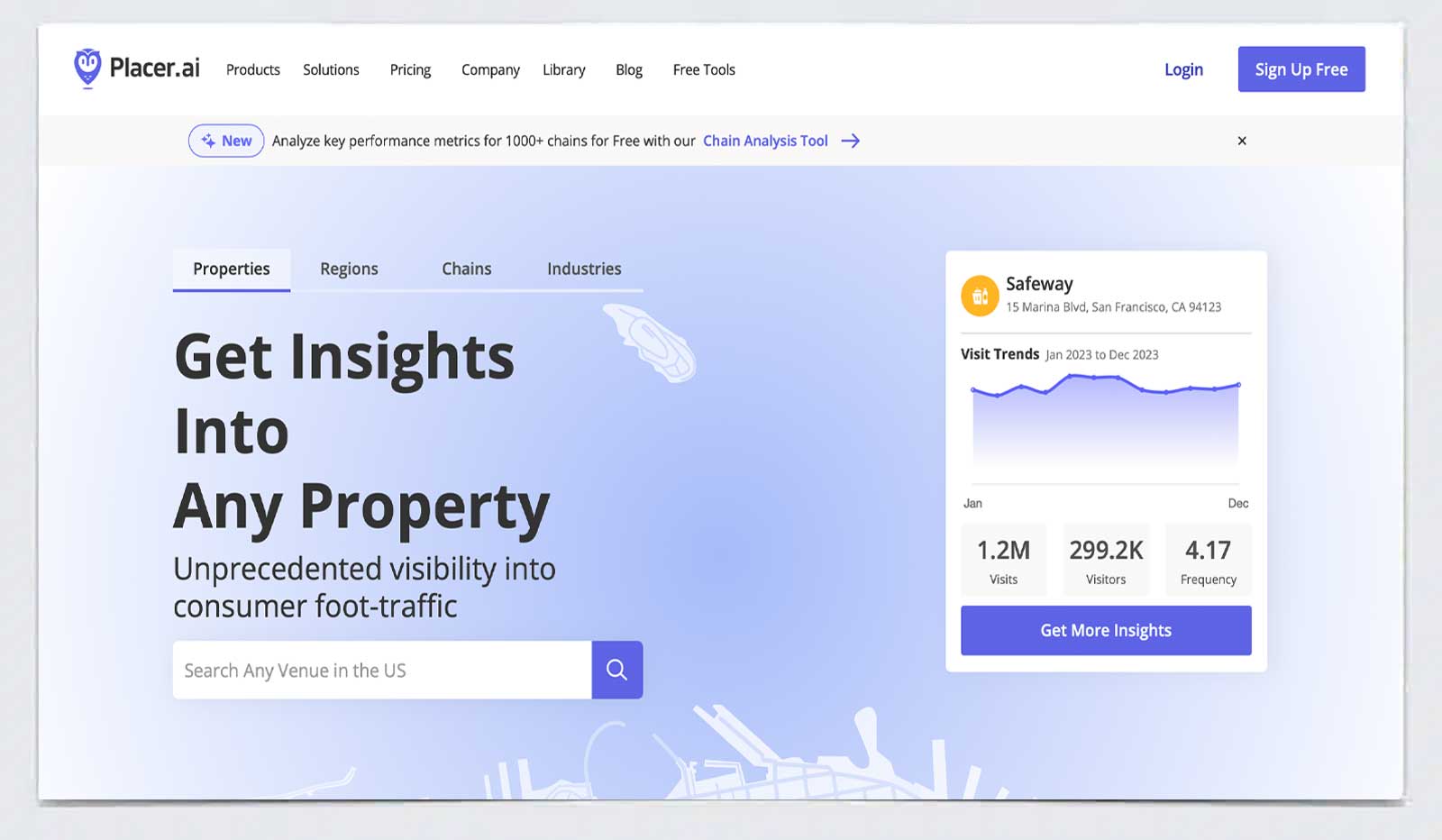Screen dimensions: 1442x840
Task: Open the Solutions menu
Action: [x=331, y=69]
